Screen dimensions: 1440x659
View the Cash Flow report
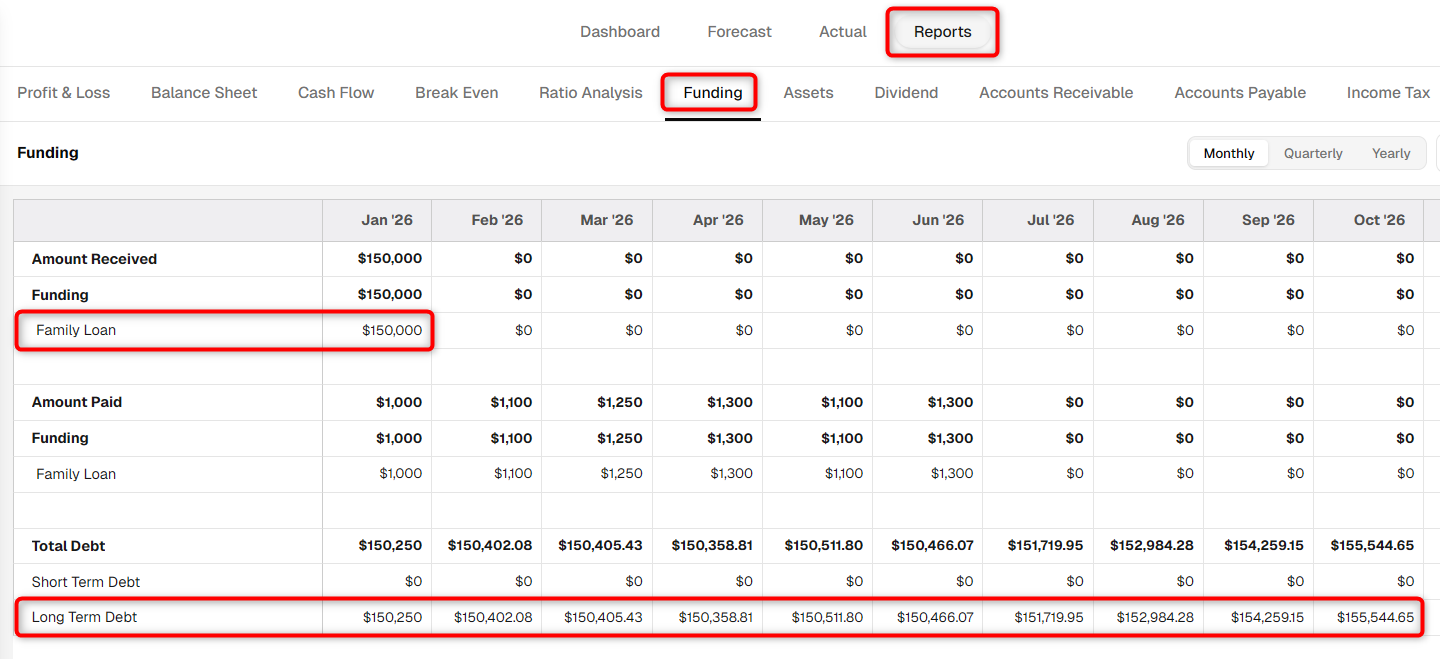click(x=336, y=93)
